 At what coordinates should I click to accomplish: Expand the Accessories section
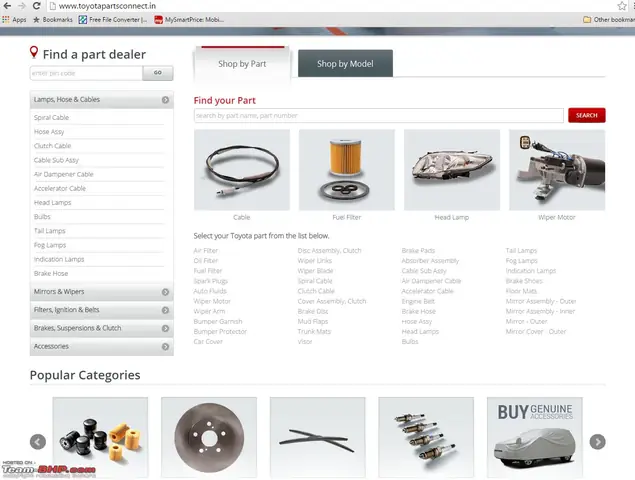(102, 346)
